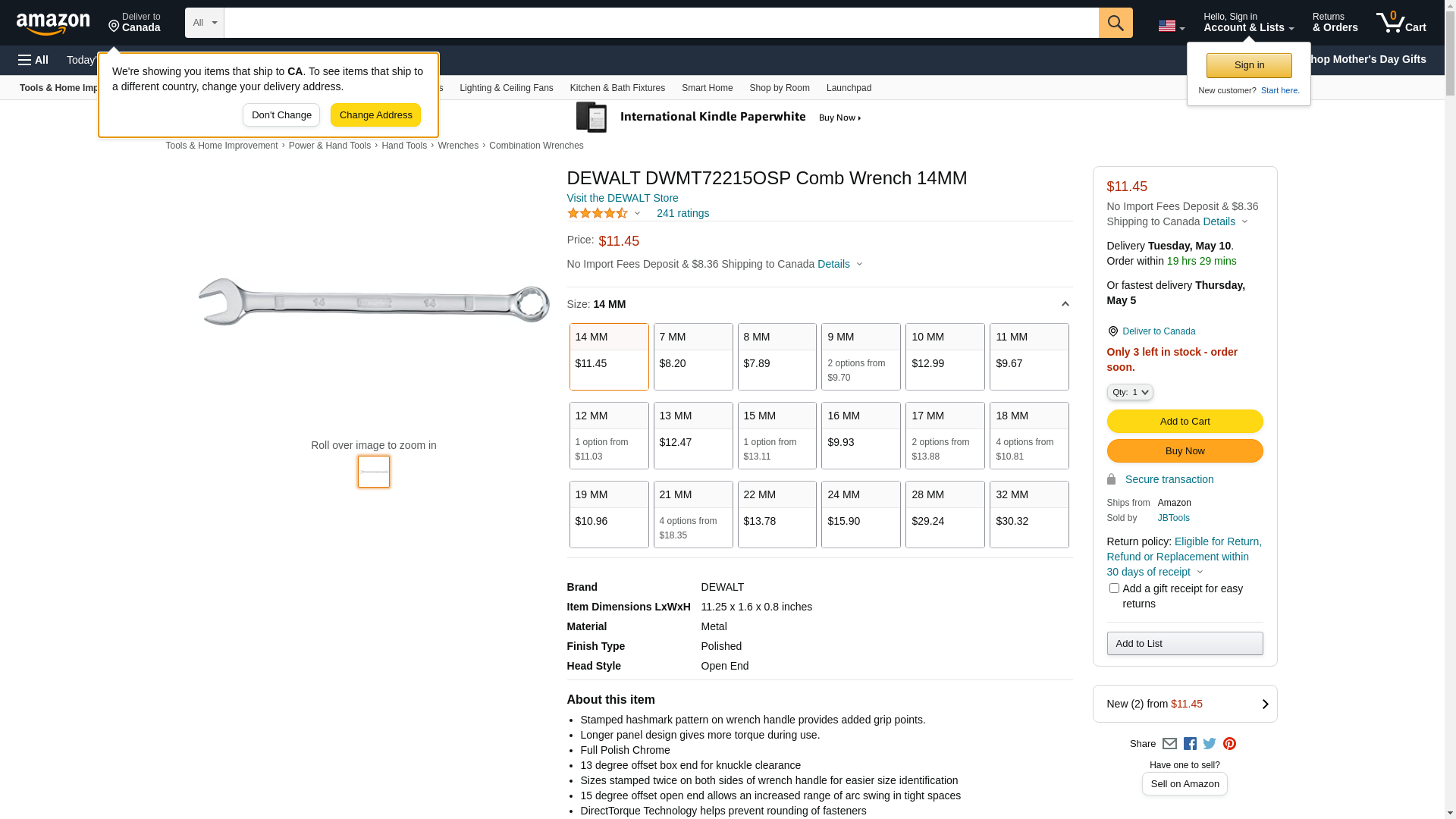Click the Add to Cart button
The width and height of the screenshot is (1456, 819).
[1185, 422]
